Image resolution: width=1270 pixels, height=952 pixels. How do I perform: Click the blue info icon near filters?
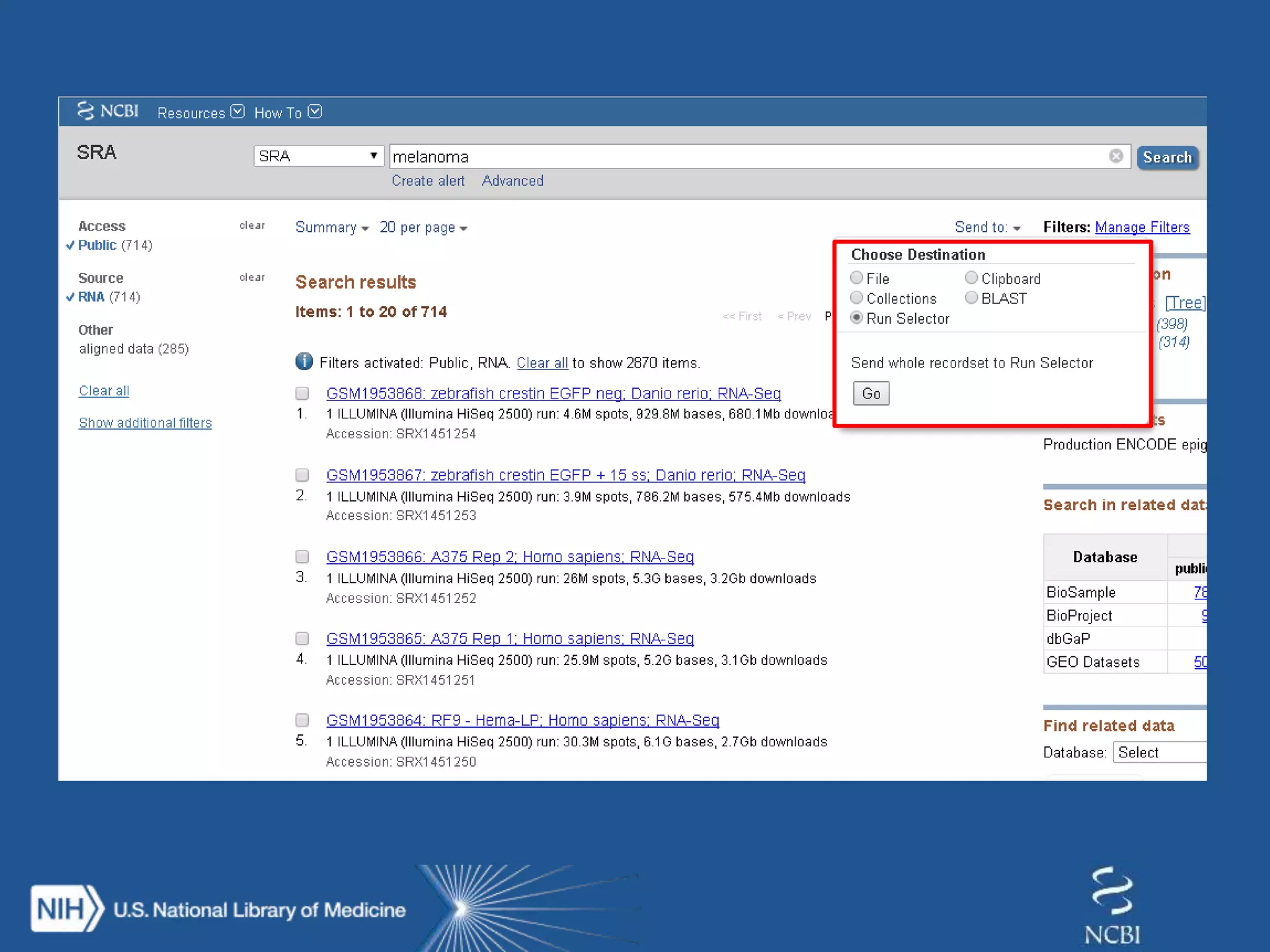coord(304,361)
